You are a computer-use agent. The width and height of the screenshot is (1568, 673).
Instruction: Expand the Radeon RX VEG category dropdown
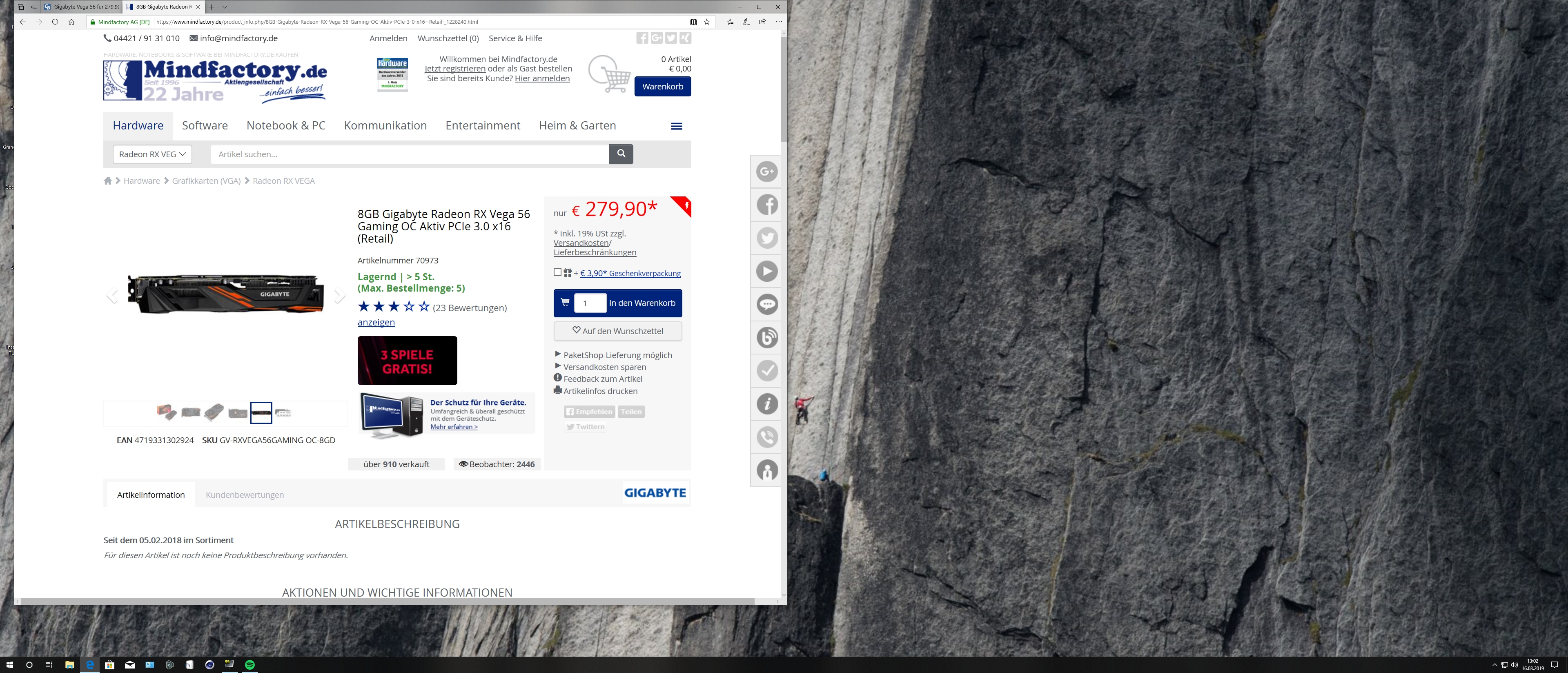click(152, 154)
